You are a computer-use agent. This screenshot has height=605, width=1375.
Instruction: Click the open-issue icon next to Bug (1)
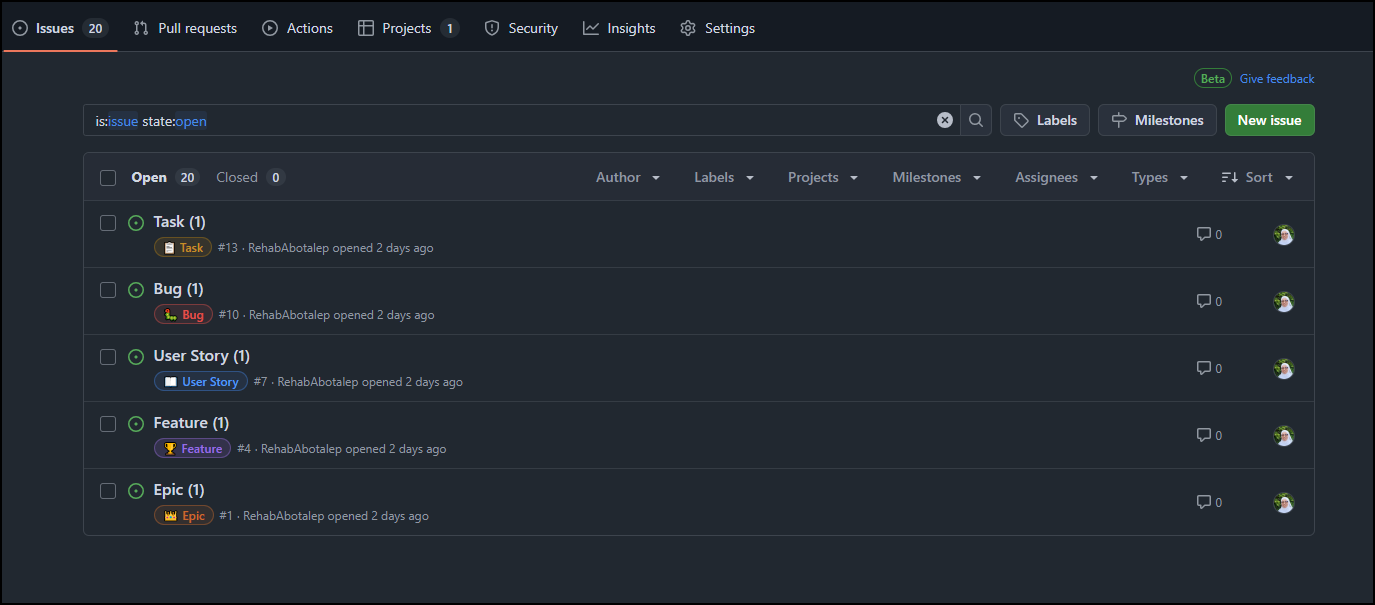[x=137, y=290]
